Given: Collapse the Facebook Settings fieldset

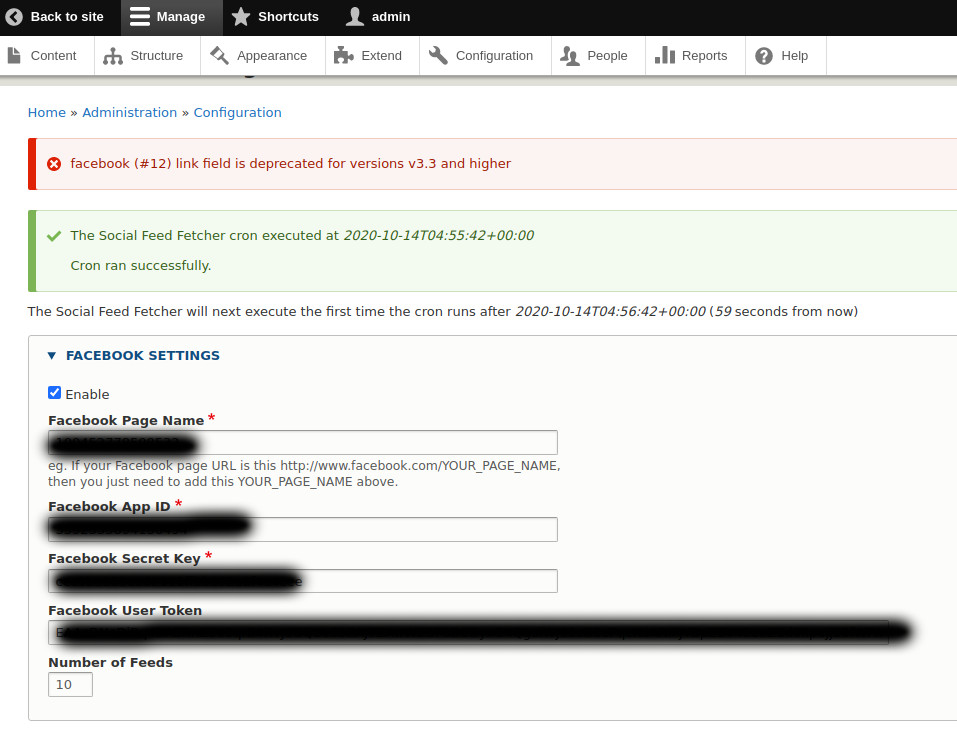Looking at the screenshot, I should (x=52, y=355).
